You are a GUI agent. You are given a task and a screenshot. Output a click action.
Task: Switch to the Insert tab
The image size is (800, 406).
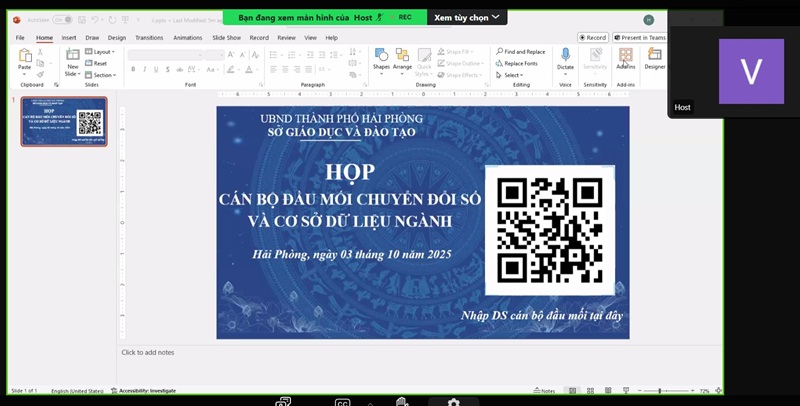pyautogui.click(x=69, y=37)
